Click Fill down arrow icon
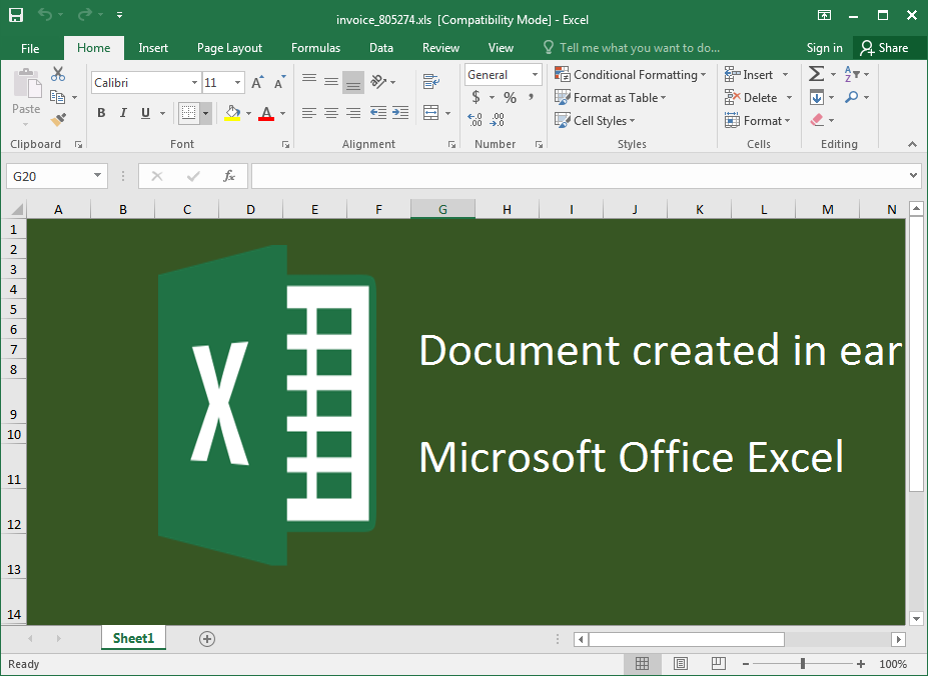Viewport: 928px width, 676px height. 817,97
